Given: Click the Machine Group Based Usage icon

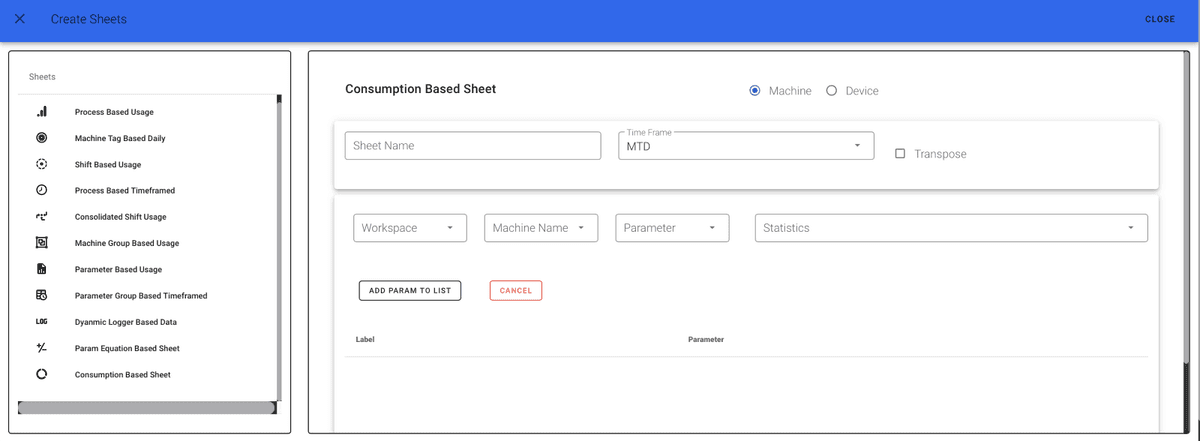Looking at the screenshot, I should (x=41, y=243).
